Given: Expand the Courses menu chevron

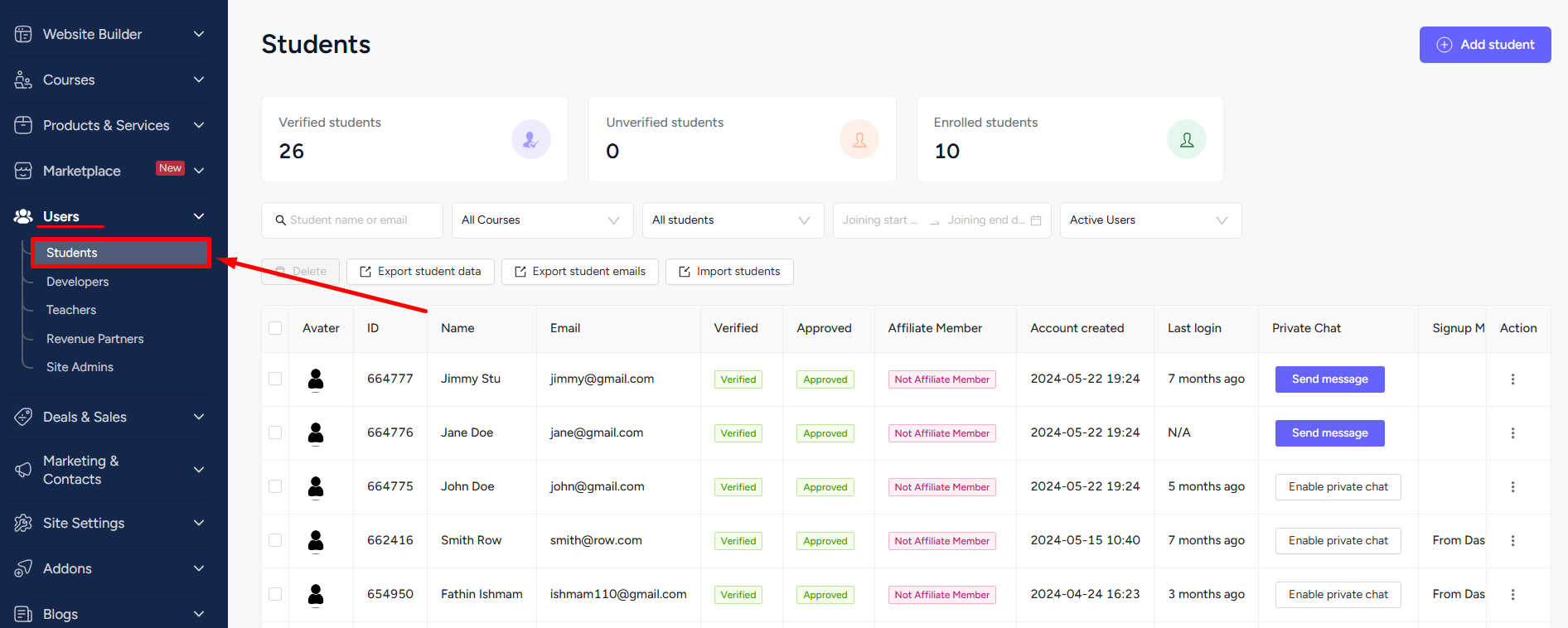Looking at the screenshot, I should [199, 80].
